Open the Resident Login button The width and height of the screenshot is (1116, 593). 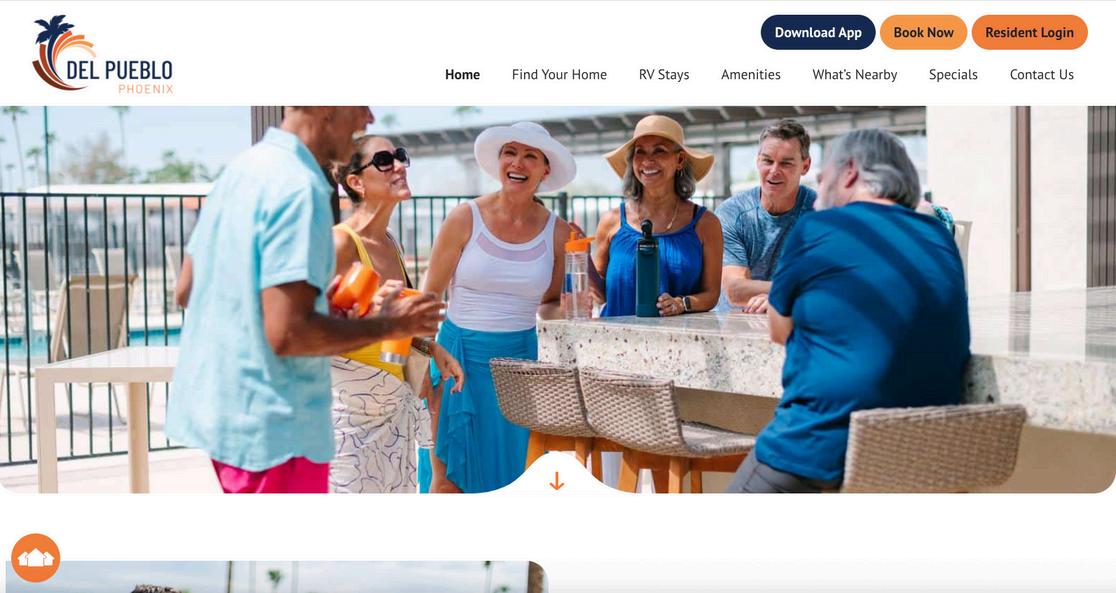coord(1029,33)
